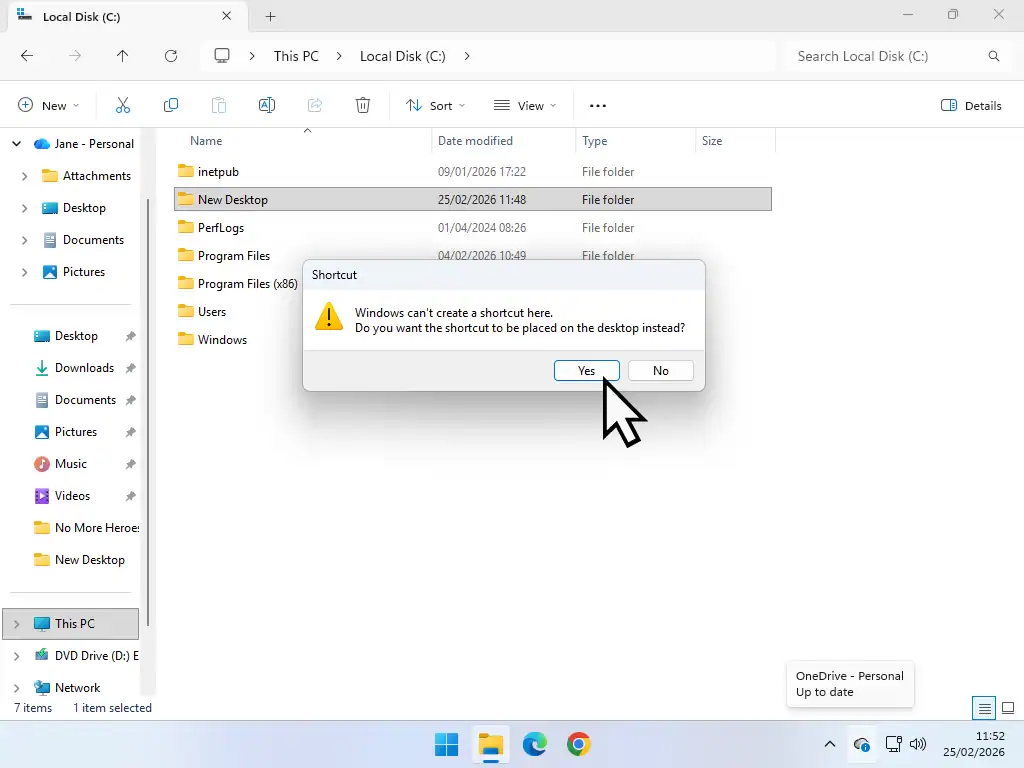
Task: Click the Share icon
Action: [x=315, y=105]
